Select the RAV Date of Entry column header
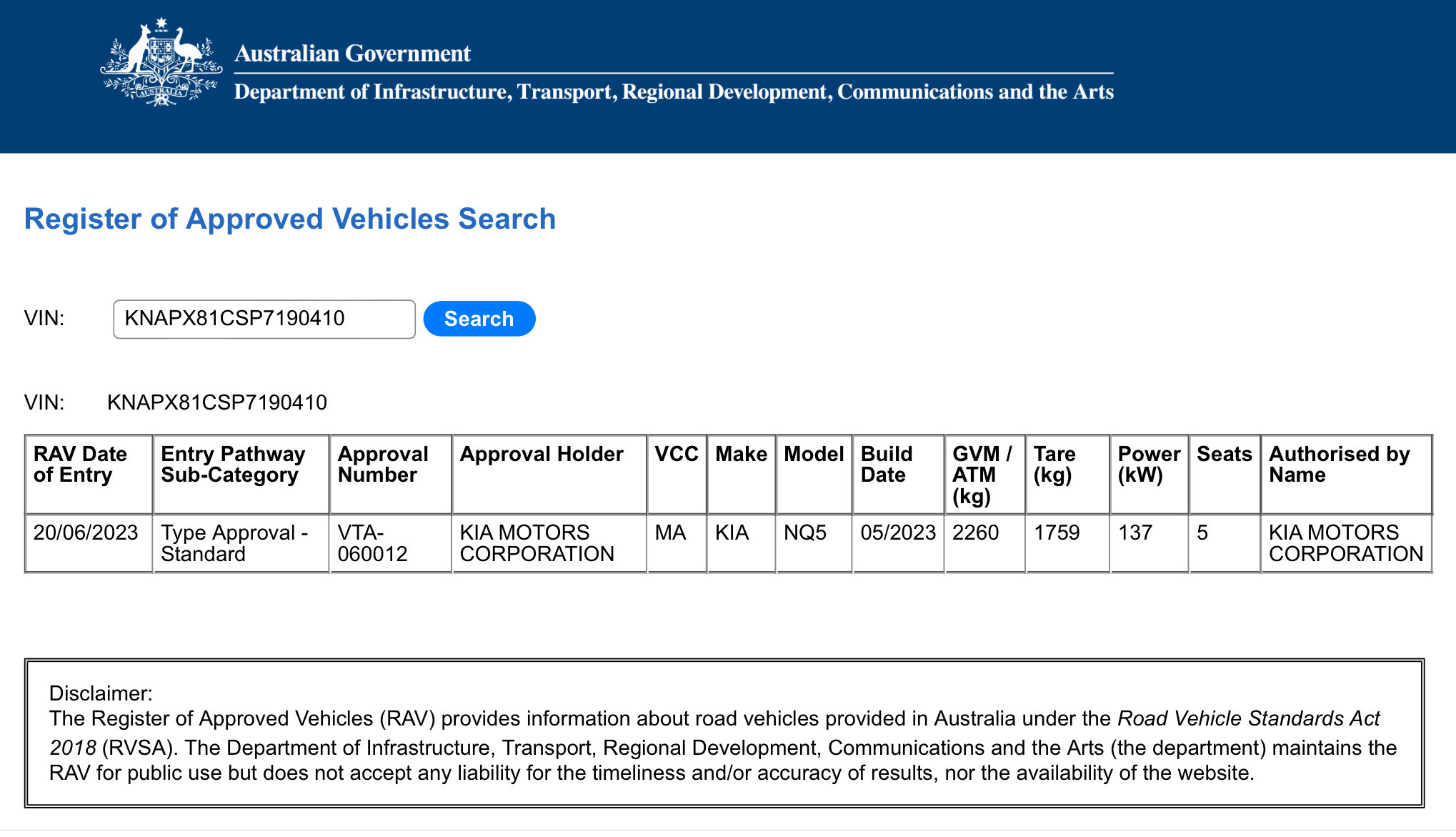This screenshot has height=837, width=1456. pos(80,465)
